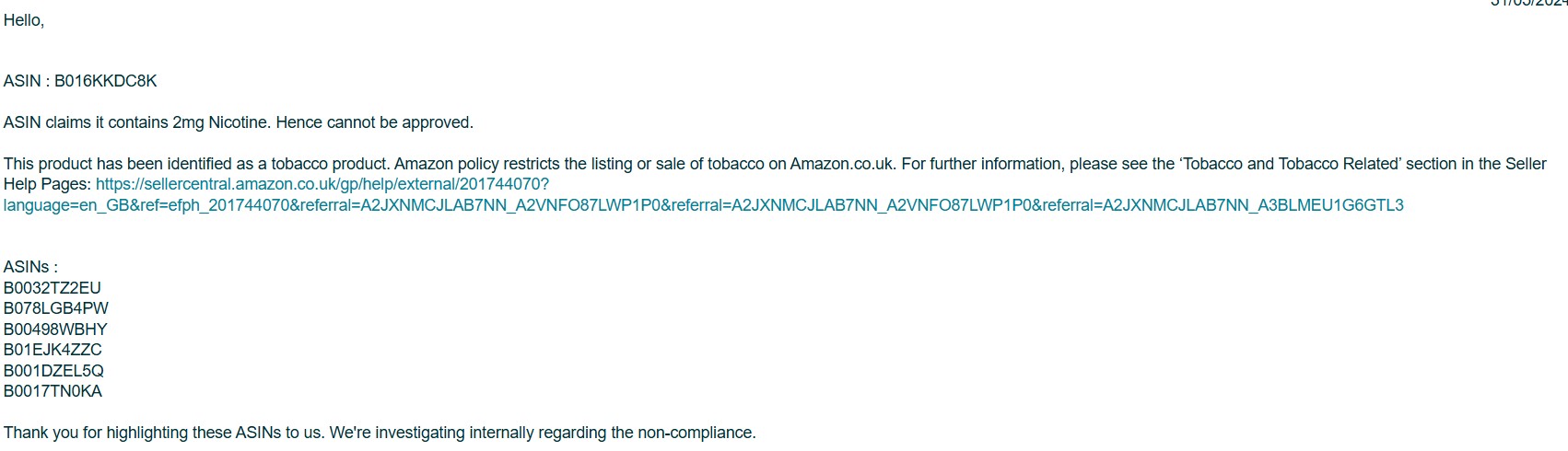
Task: Click the partially visible date at top right
Action: (1529, 3)
